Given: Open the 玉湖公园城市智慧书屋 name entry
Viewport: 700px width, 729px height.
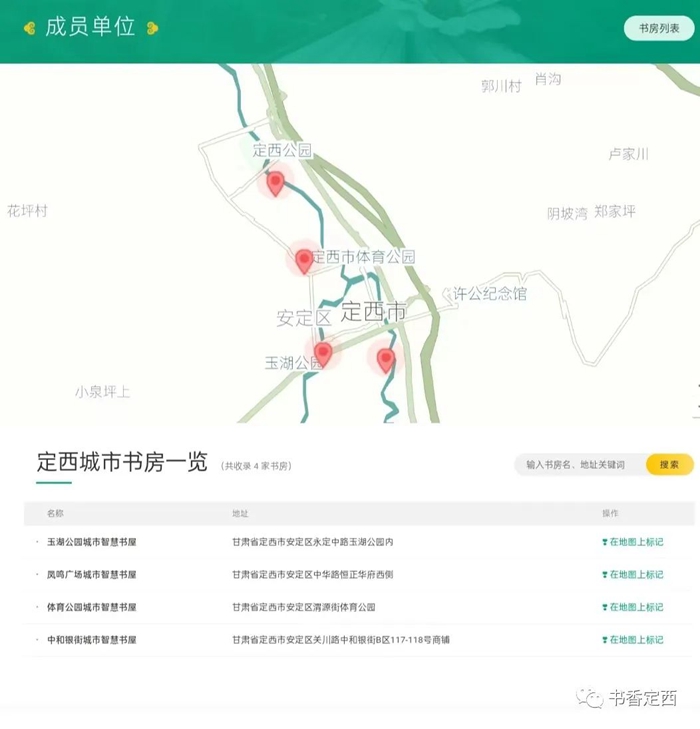Looking at the screenshot, I should (91, 543).
